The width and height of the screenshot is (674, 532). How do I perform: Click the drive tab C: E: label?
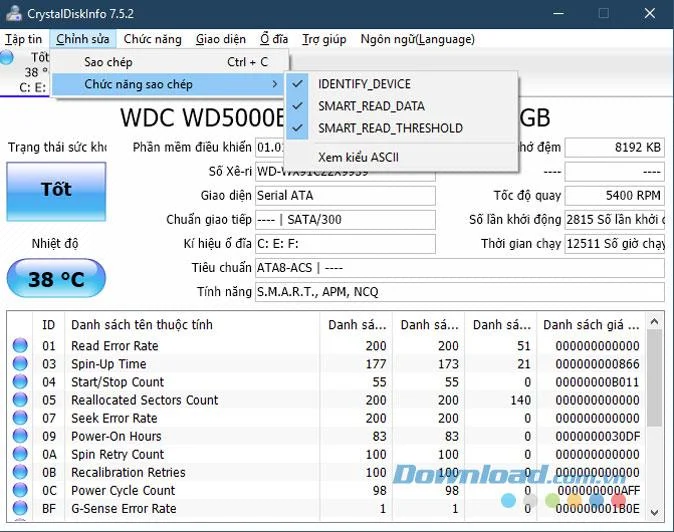tap(33, 87)
